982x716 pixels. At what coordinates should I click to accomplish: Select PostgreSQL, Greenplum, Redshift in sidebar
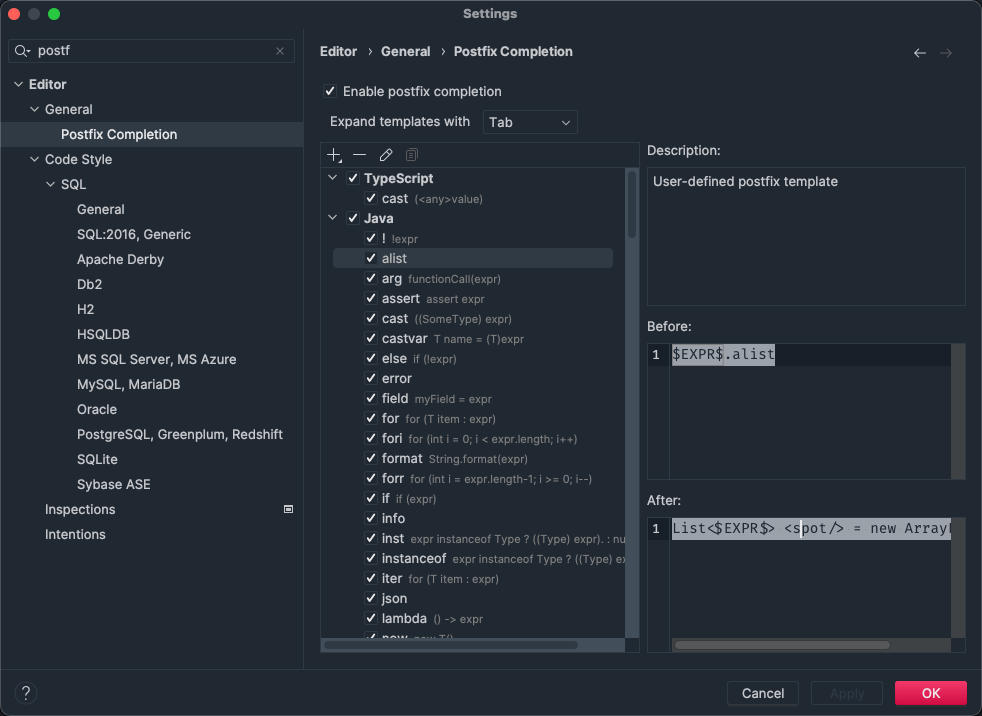click(179, 435)
